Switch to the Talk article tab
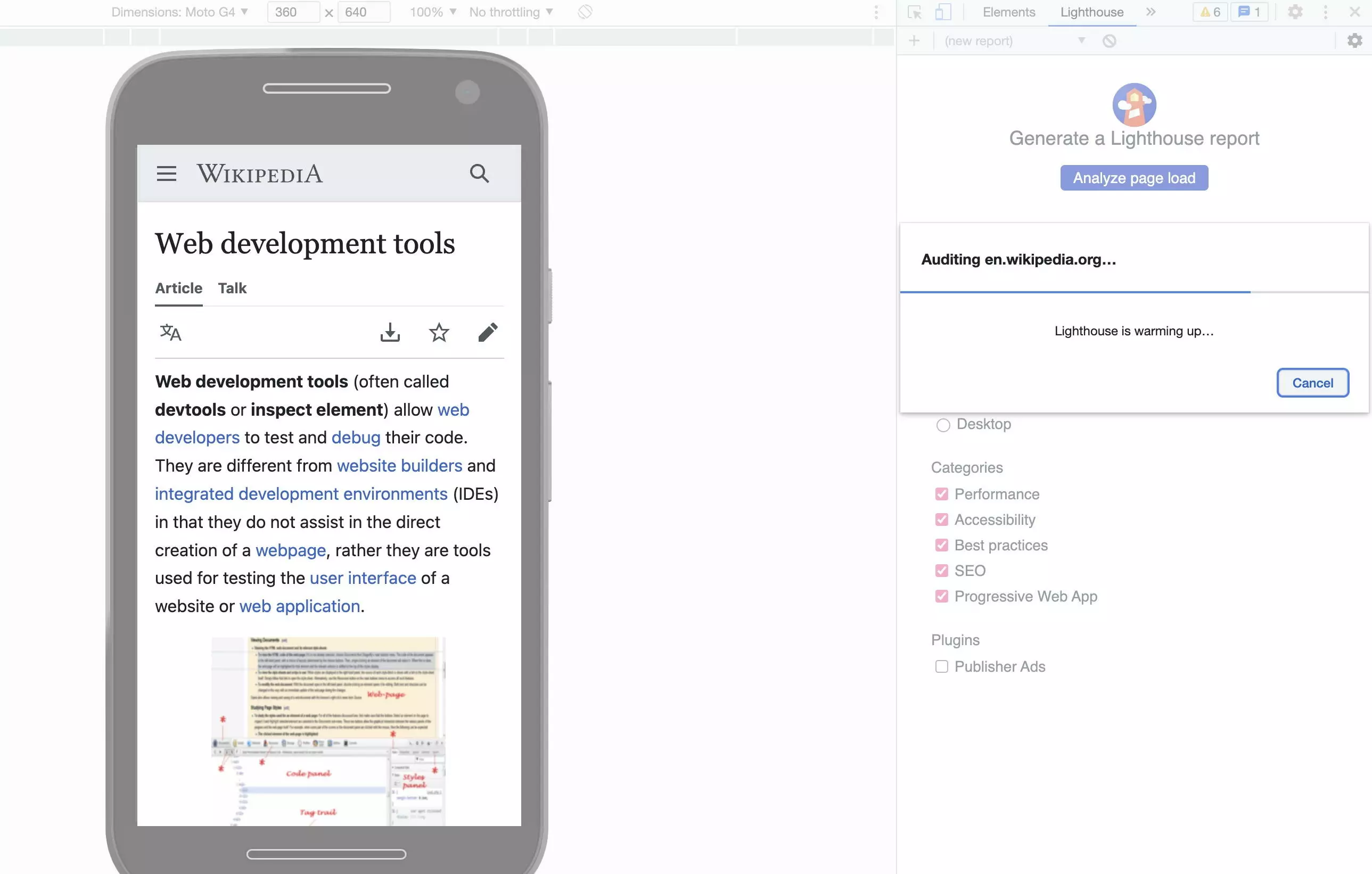 [x=232, y=288]
